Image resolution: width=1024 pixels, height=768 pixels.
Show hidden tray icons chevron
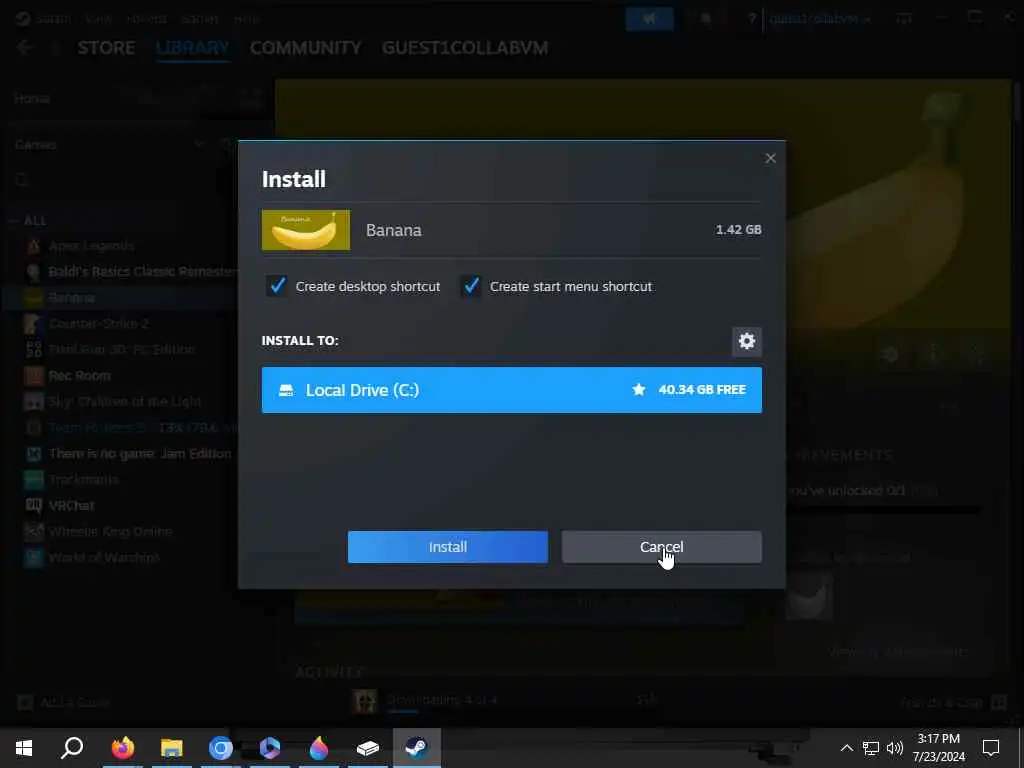coord(846,748)
